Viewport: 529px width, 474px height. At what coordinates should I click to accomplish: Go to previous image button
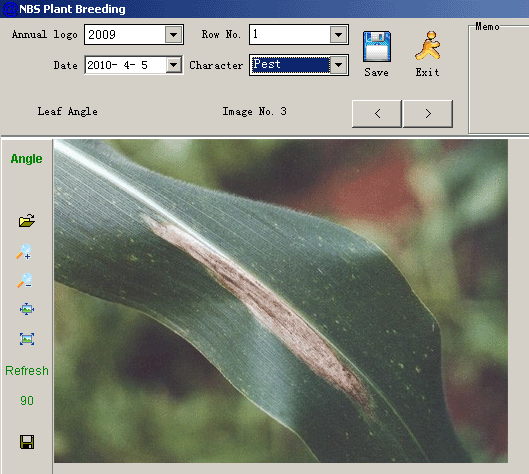(x=377, y=114)
